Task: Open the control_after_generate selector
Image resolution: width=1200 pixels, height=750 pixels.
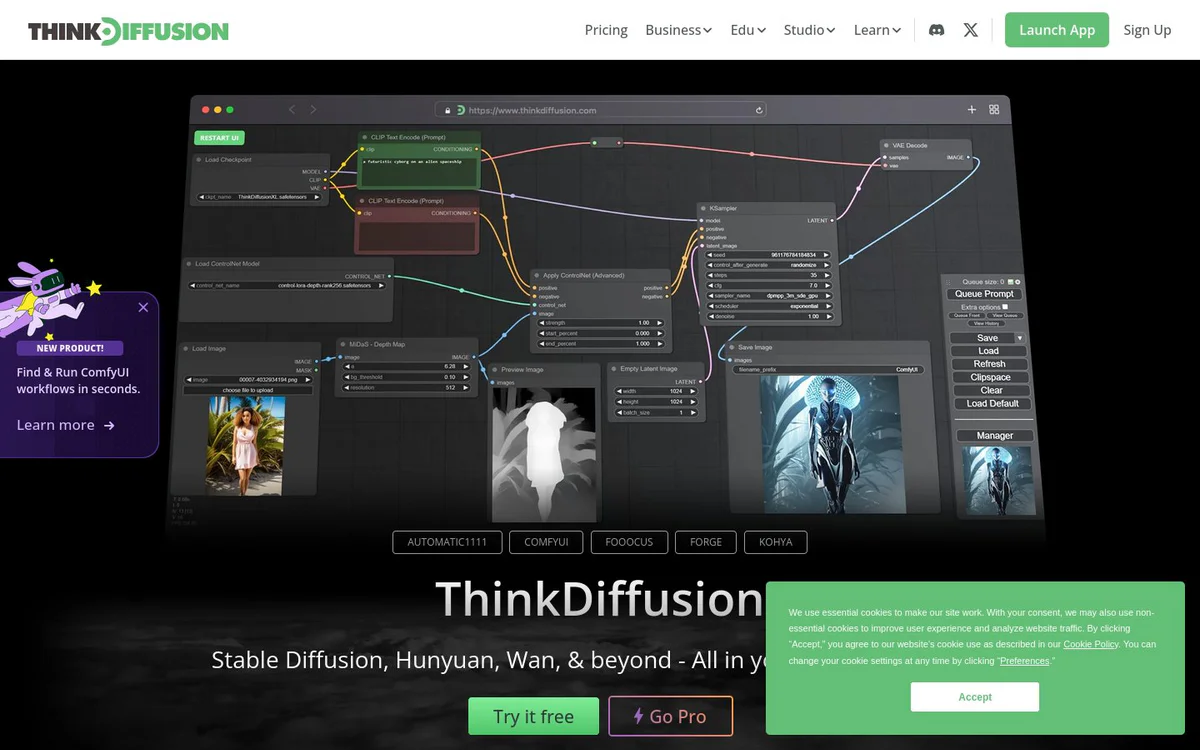Action: pyautogui.click(x=768, y=265)
